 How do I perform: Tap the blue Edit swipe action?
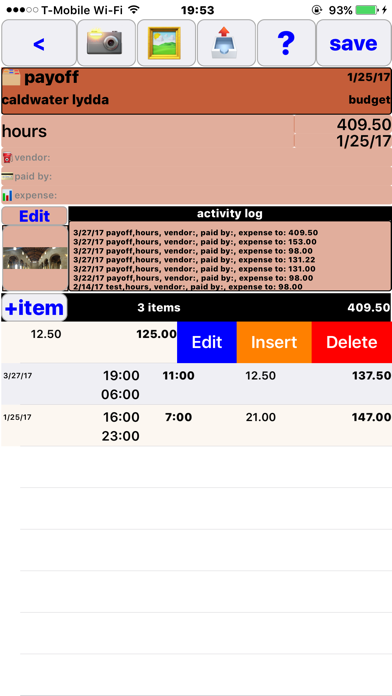(207, 342)
